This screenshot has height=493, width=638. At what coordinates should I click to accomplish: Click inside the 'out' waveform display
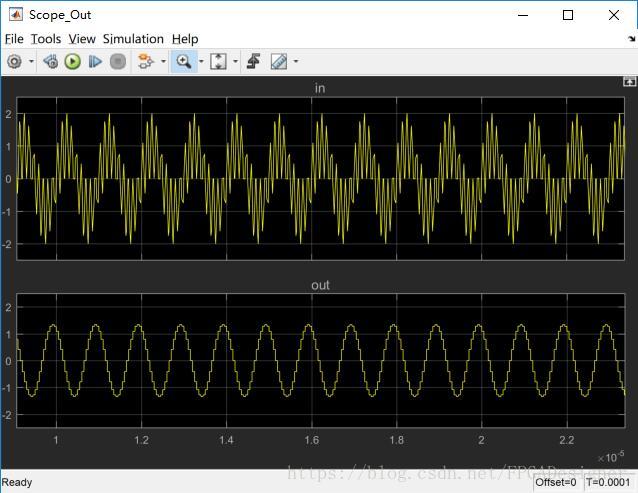pyautogui.click(x=320, y=360)
